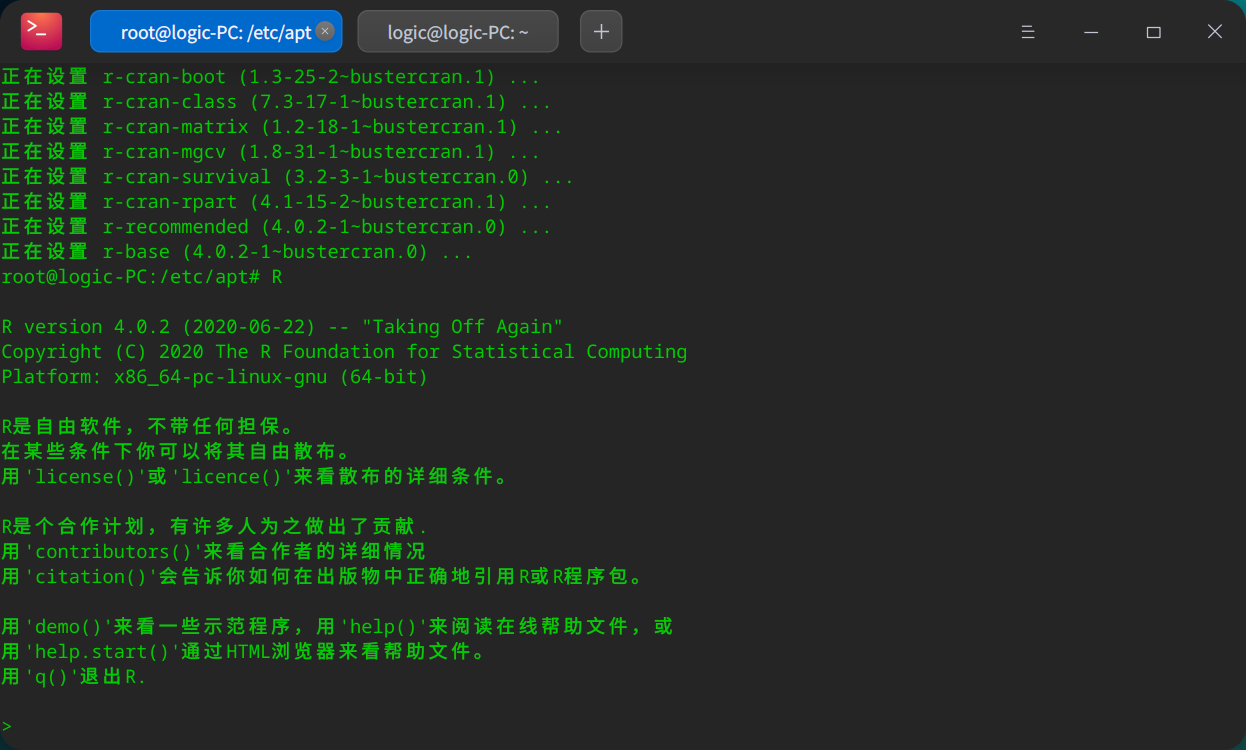Click the line mentioning 'contributors()'
Screen dimensions: 1246x750
214,552
